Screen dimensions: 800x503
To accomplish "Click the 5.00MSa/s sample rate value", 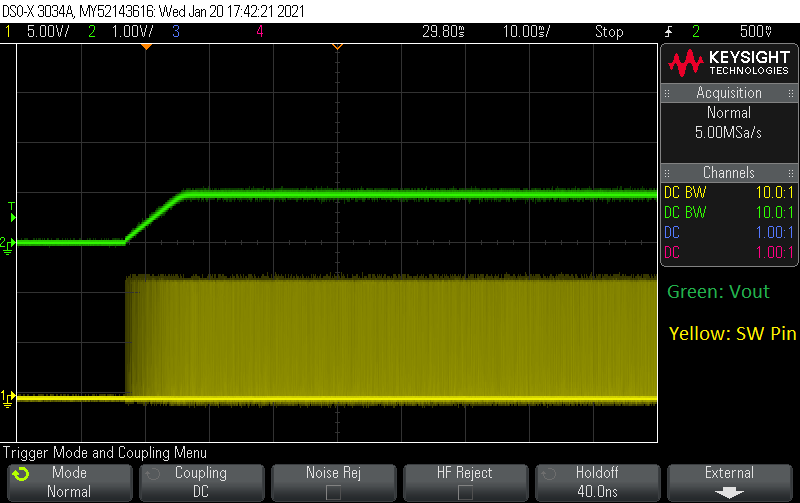I will [x=728, y=133].
